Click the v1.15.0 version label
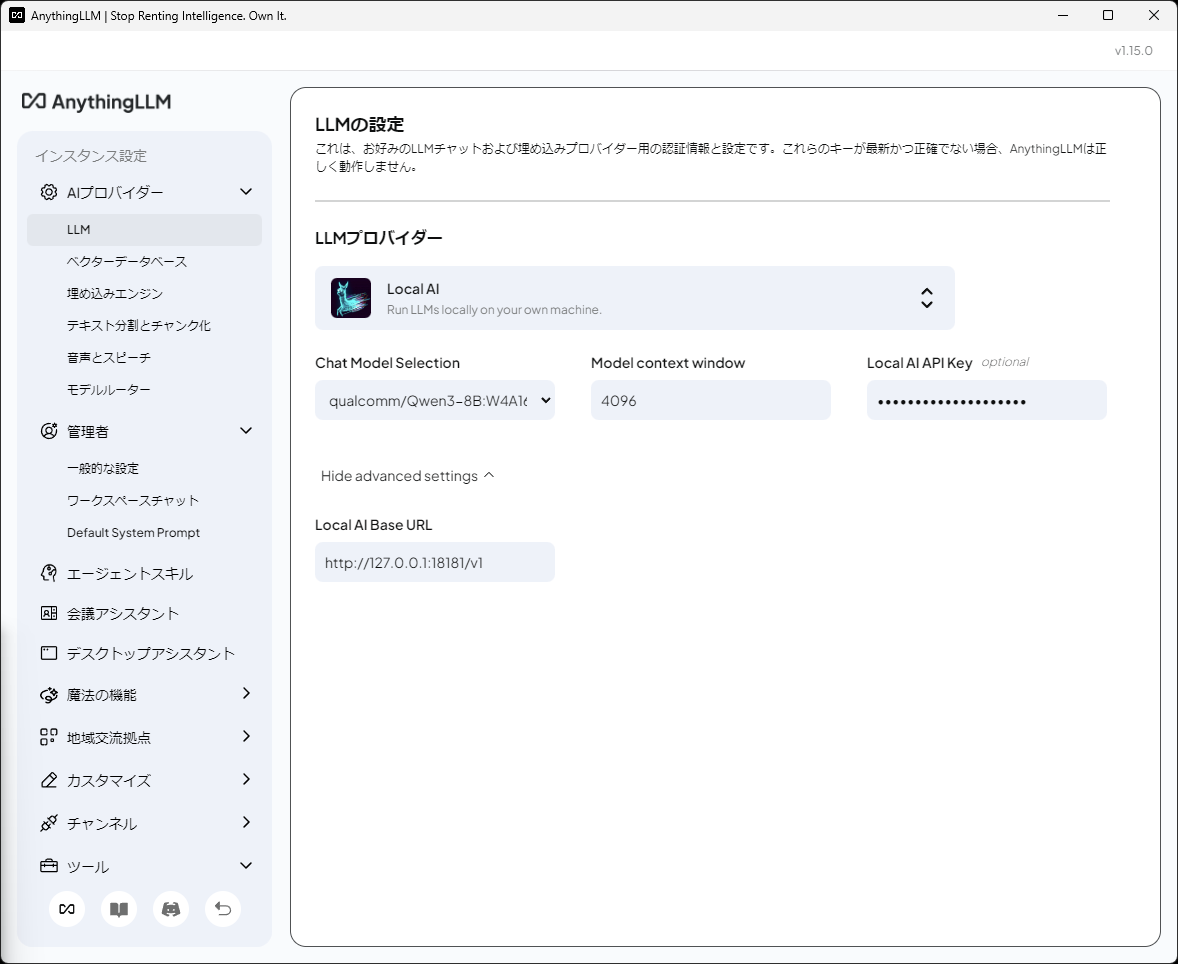The width and height of the screenshot is (1178, 964). point(1133,50)
